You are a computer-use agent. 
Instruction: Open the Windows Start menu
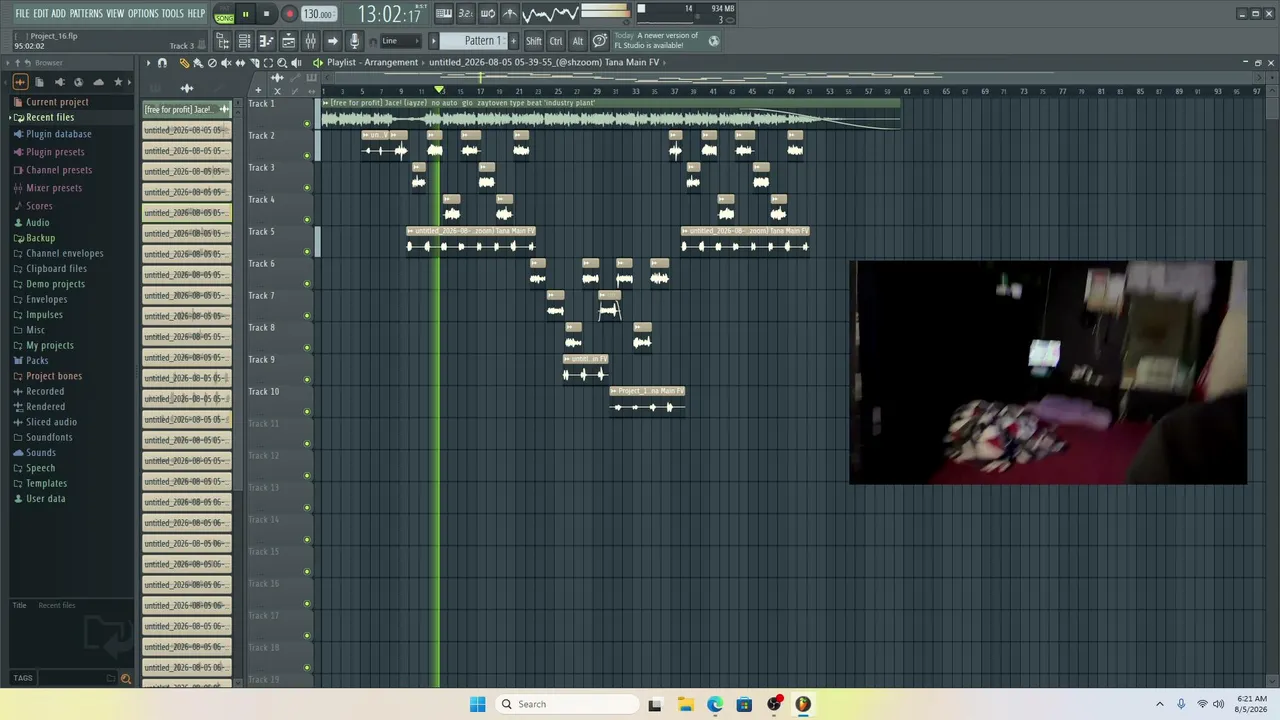click(478, 704)
